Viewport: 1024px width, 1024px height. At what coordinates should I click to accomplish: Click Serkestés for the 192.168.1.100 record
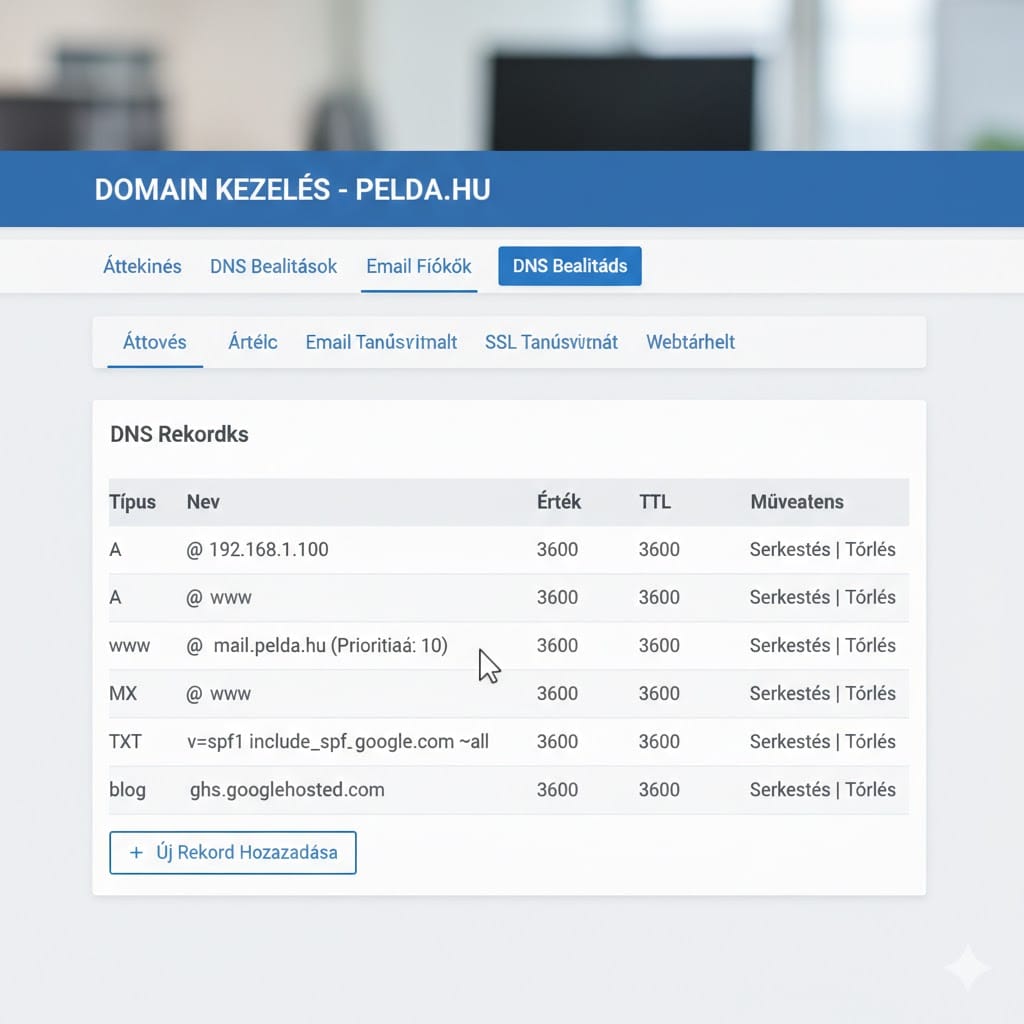point(789,549)
